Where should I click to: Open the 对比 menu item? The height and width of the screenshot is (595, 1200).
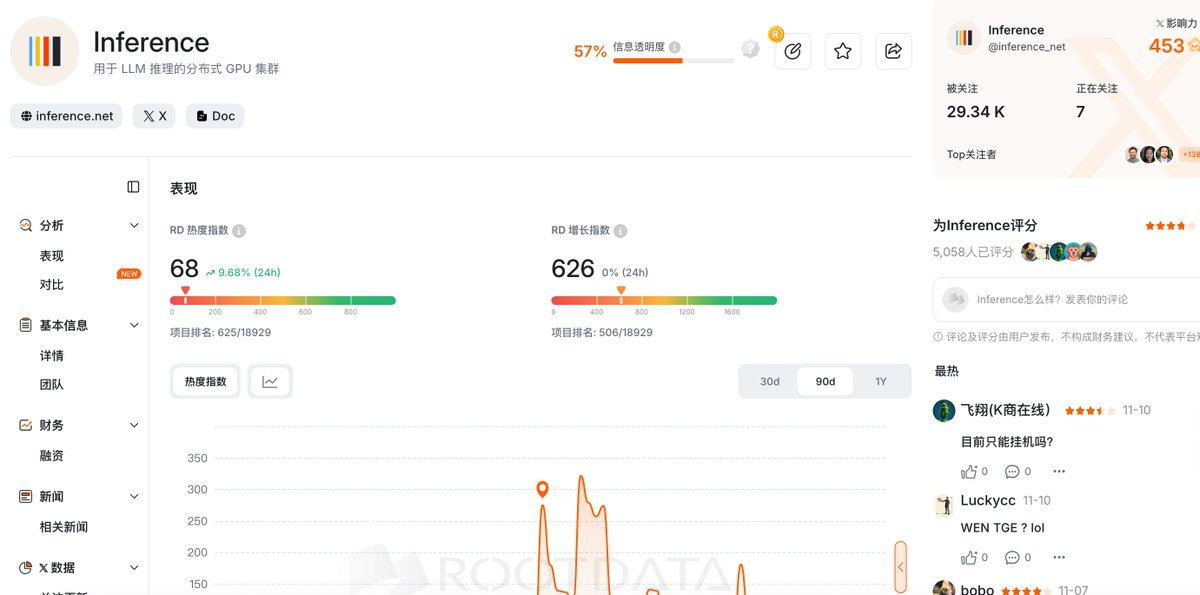[x=52, y=285]
